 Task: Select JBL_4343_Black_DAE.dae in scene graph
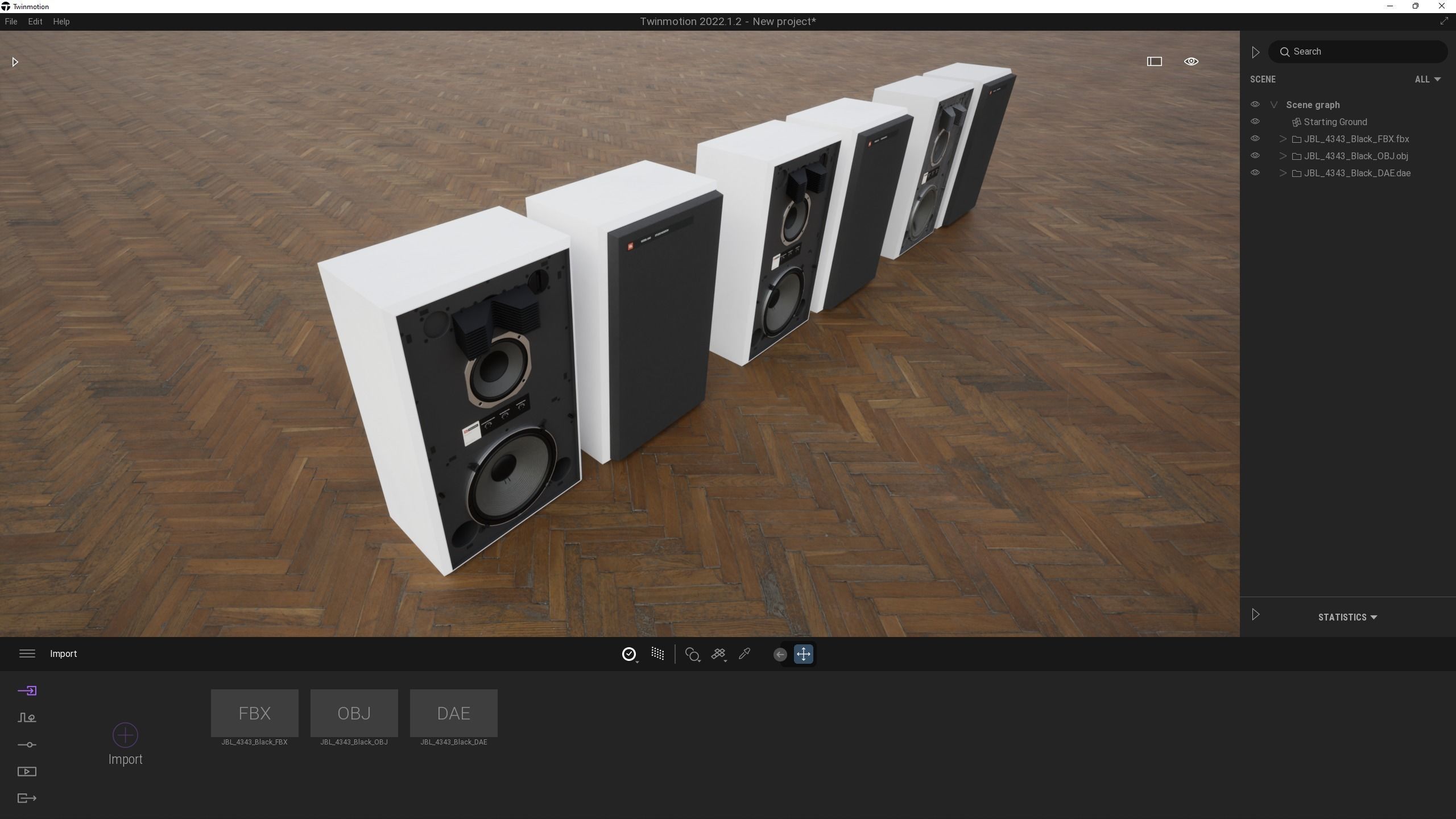1357,173
